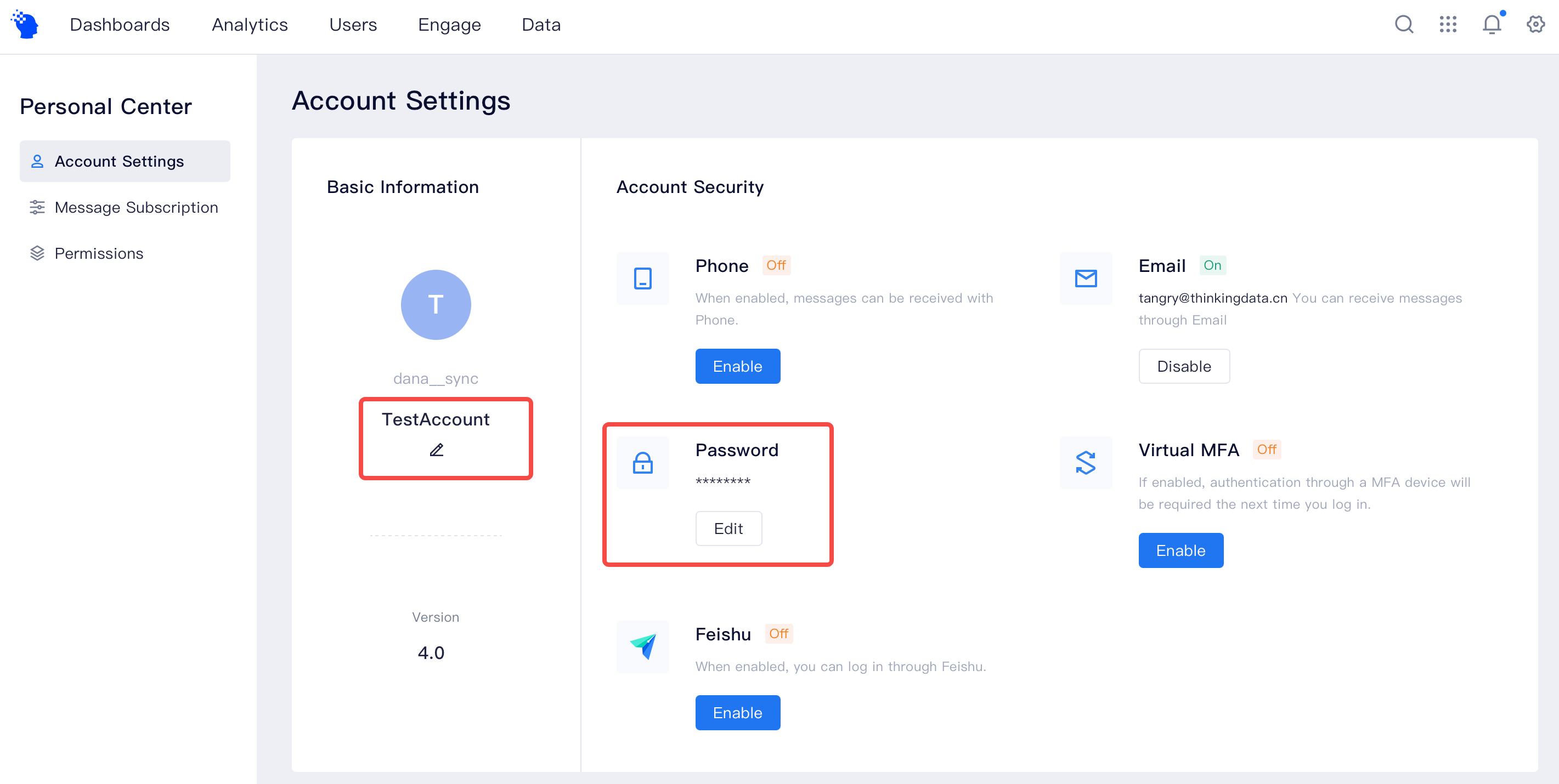Image resolution: width=1559 pixels, height=784 pixels.
Task: Click the masked password asterisks
Action: pos(722,482)
